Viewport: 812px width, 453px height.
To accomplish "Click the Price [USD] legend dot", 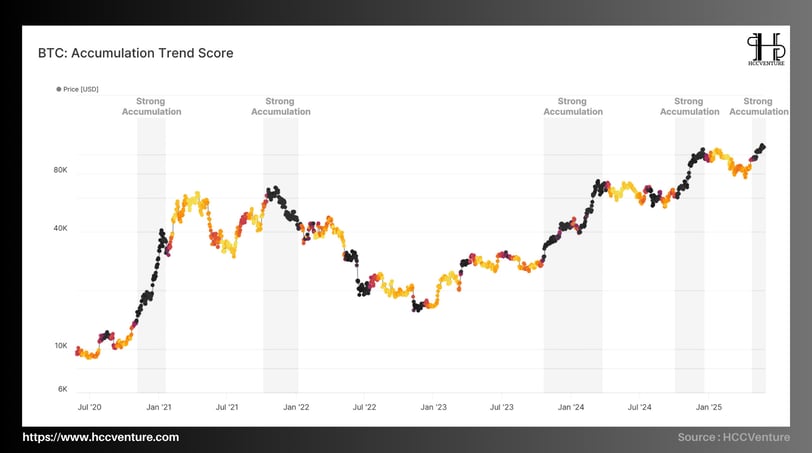I will coord(59,89).
